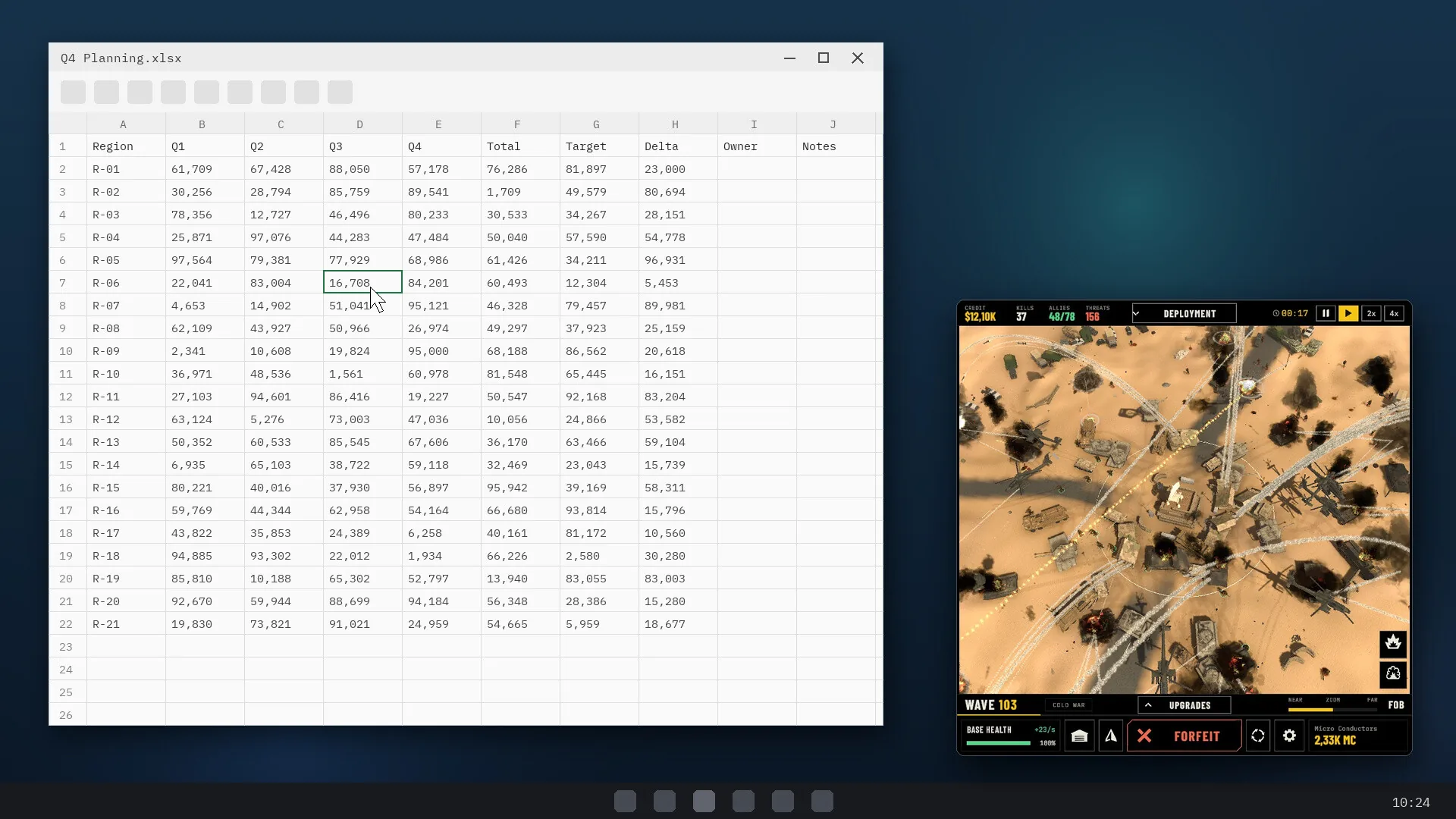Click the circular refresh icon right of Forfeit
This screenshot has width=1456, height=819.
(x=1258, y=736)
